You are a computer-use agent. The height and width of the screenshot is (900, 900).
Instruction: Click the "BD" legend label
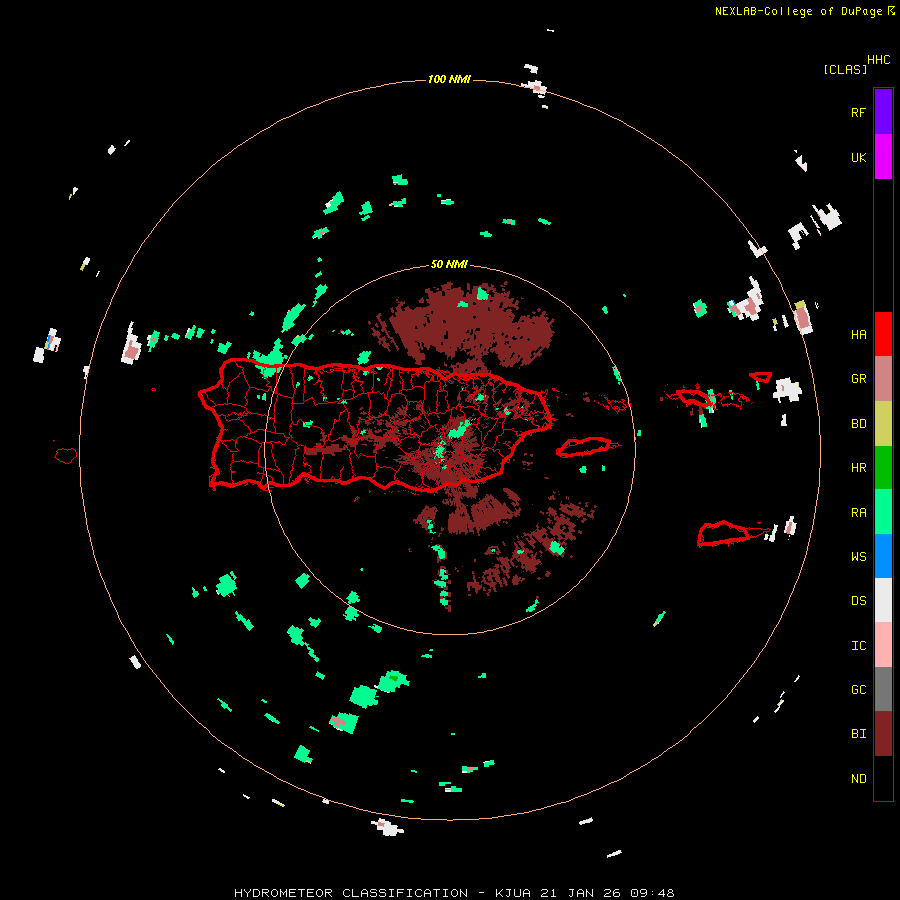pos(858,424)
